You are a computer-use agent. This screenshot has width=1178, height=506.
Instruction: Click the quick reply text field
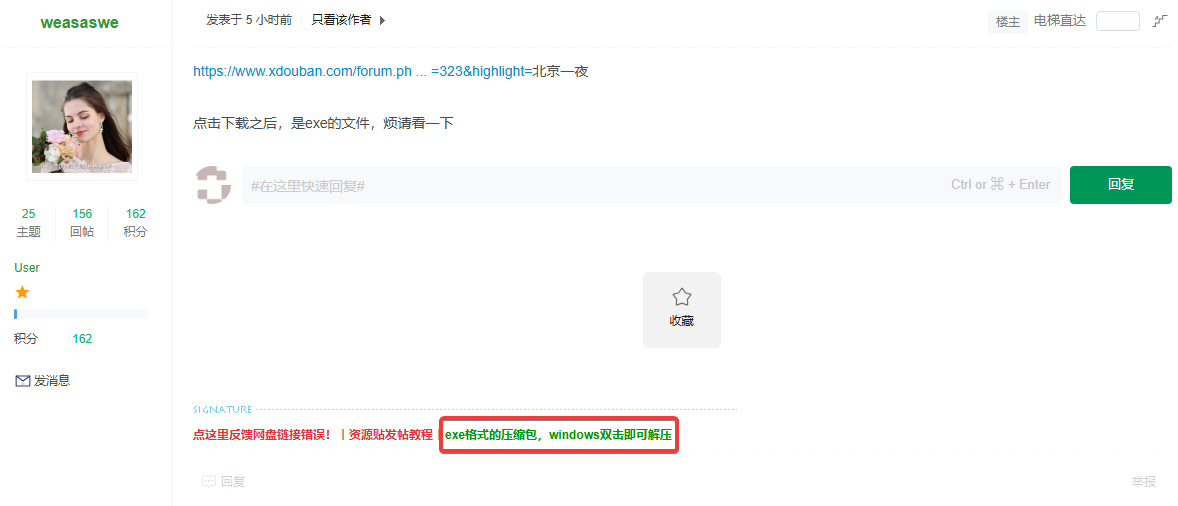[x=651, y=185]
